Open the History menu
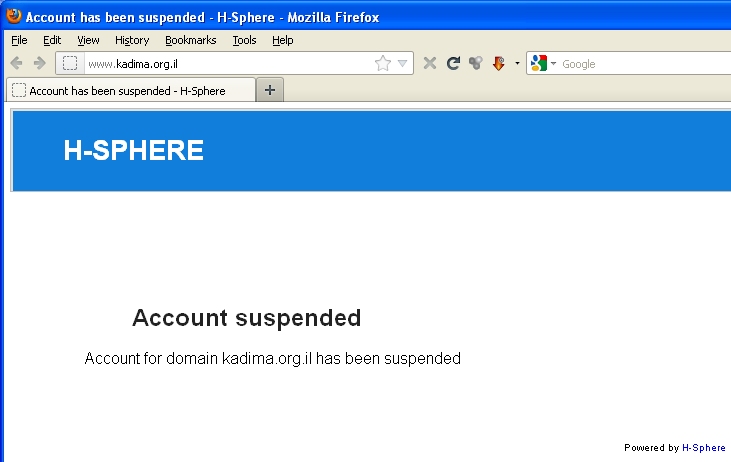The height and width of the screenshot is (462, 731). 132,40
